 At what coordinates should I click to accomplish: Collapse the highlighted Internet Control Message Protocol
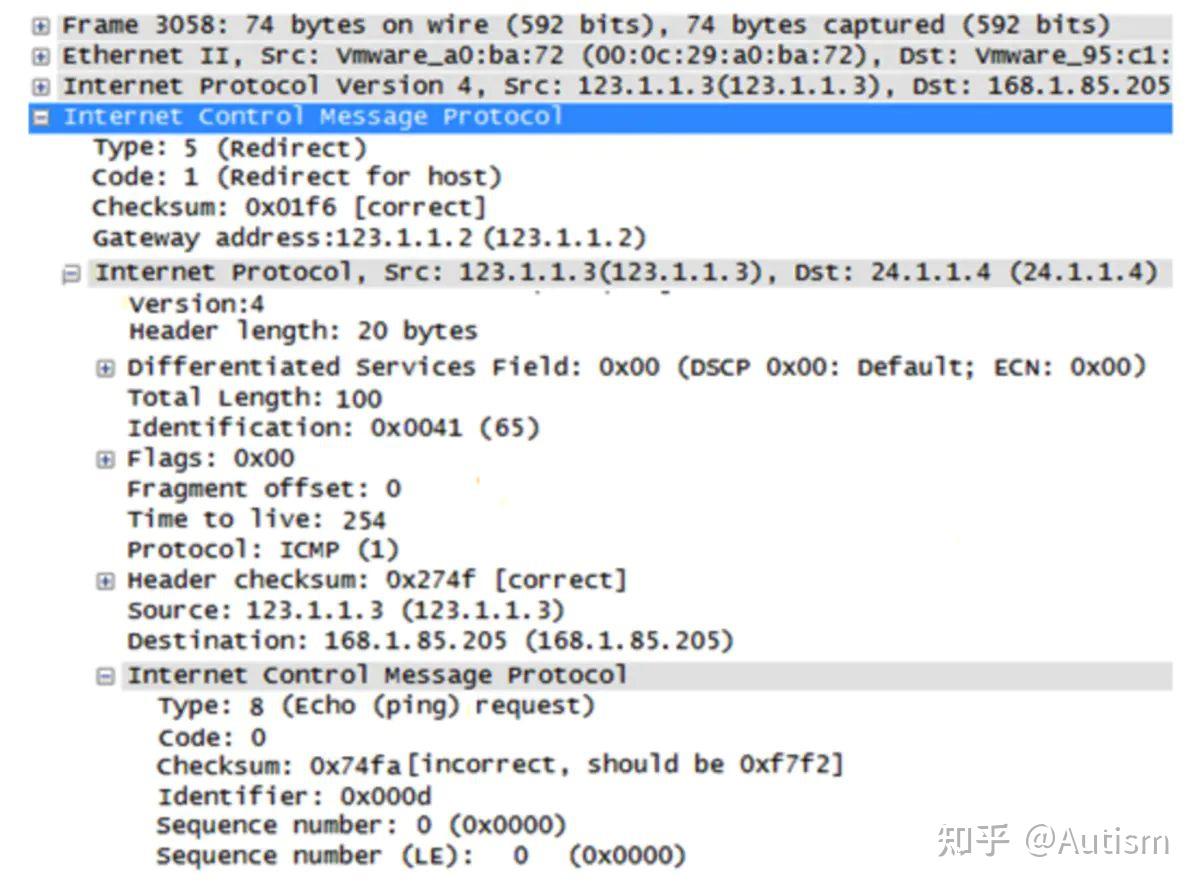pos(40,118)
